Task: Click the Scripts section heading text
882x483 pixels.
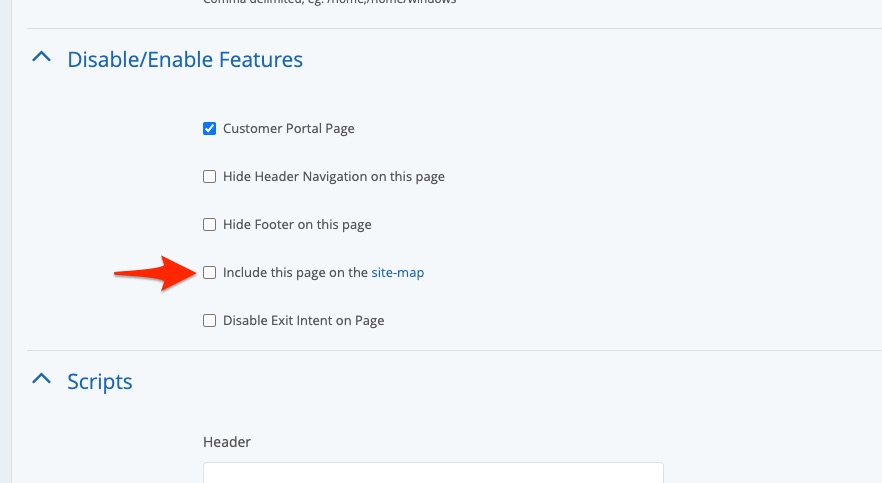Action: [x=100, y=381]
